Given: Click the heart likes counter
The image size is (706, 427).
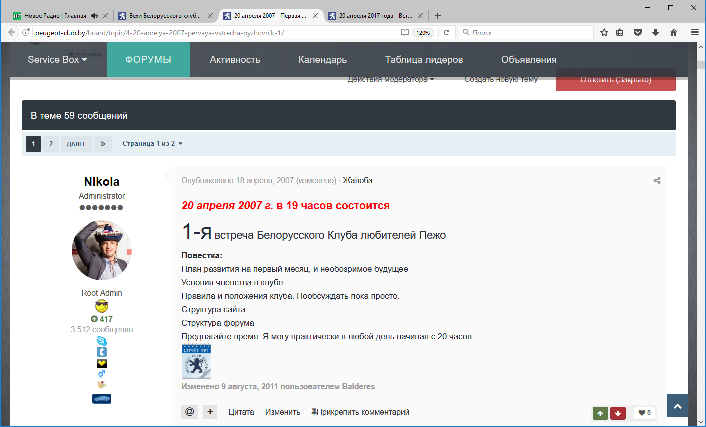Looking at the screenshot, I should 645,413.
